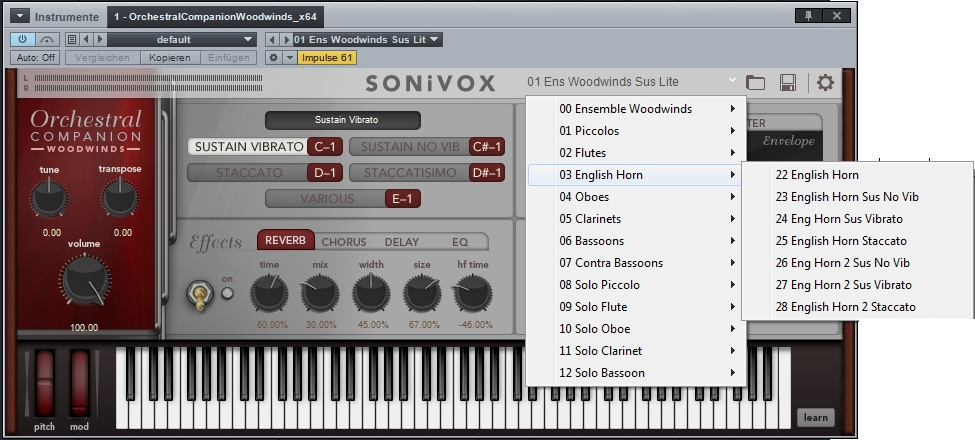Adjust the tune knob
The width and height of the screenshot is (975, 440).
(x=50, y=199)
